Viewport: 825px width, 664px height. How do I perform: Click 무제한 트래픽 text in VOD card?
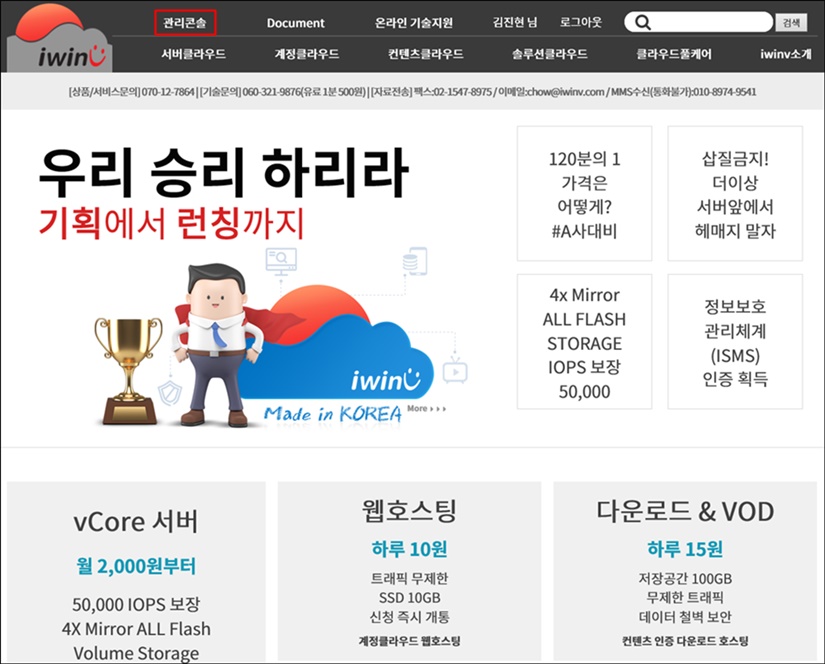click(x=685, y=598)
